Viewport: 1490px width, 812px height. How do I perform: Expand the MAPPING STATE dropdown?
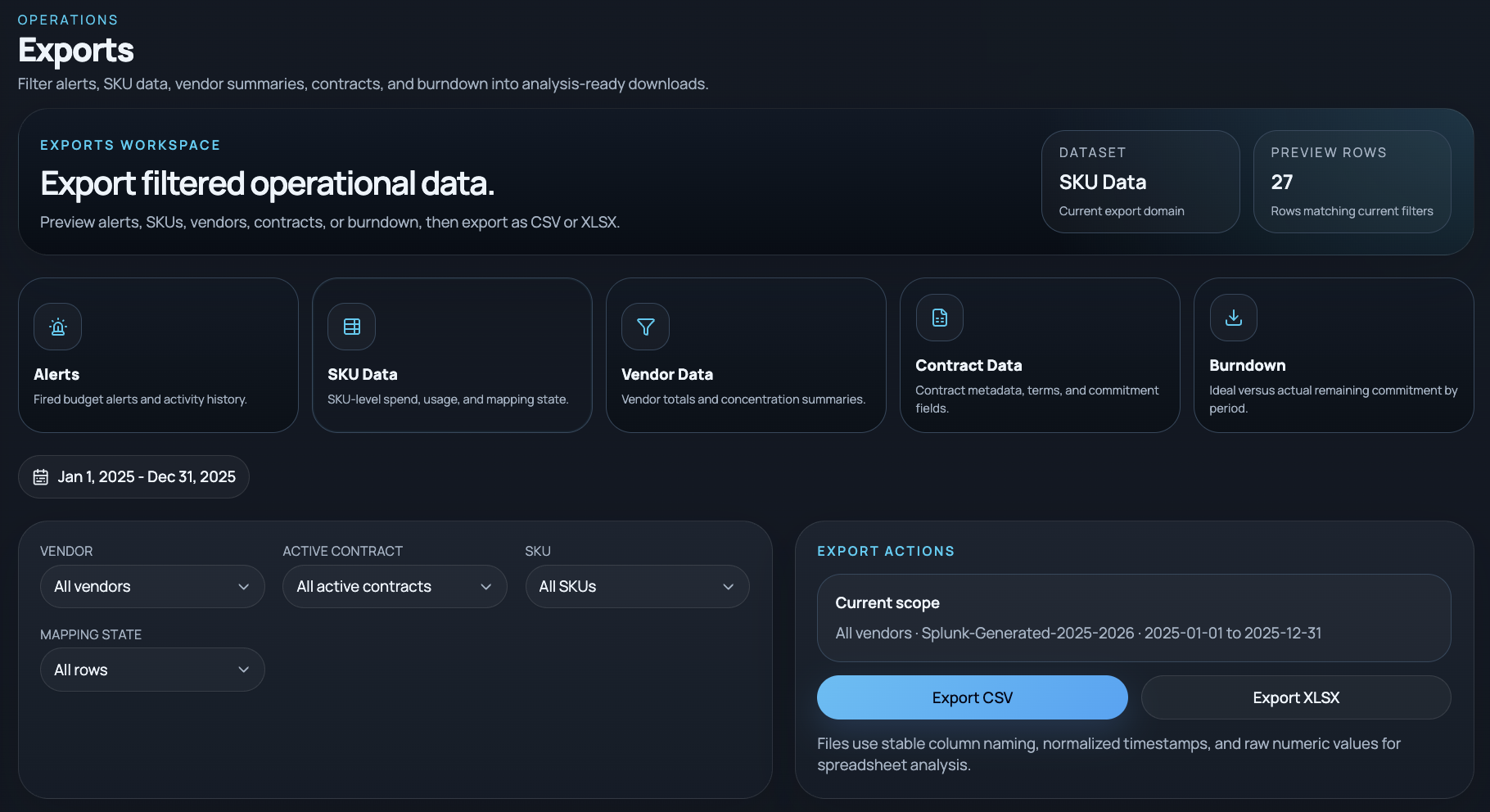point(152,669)
